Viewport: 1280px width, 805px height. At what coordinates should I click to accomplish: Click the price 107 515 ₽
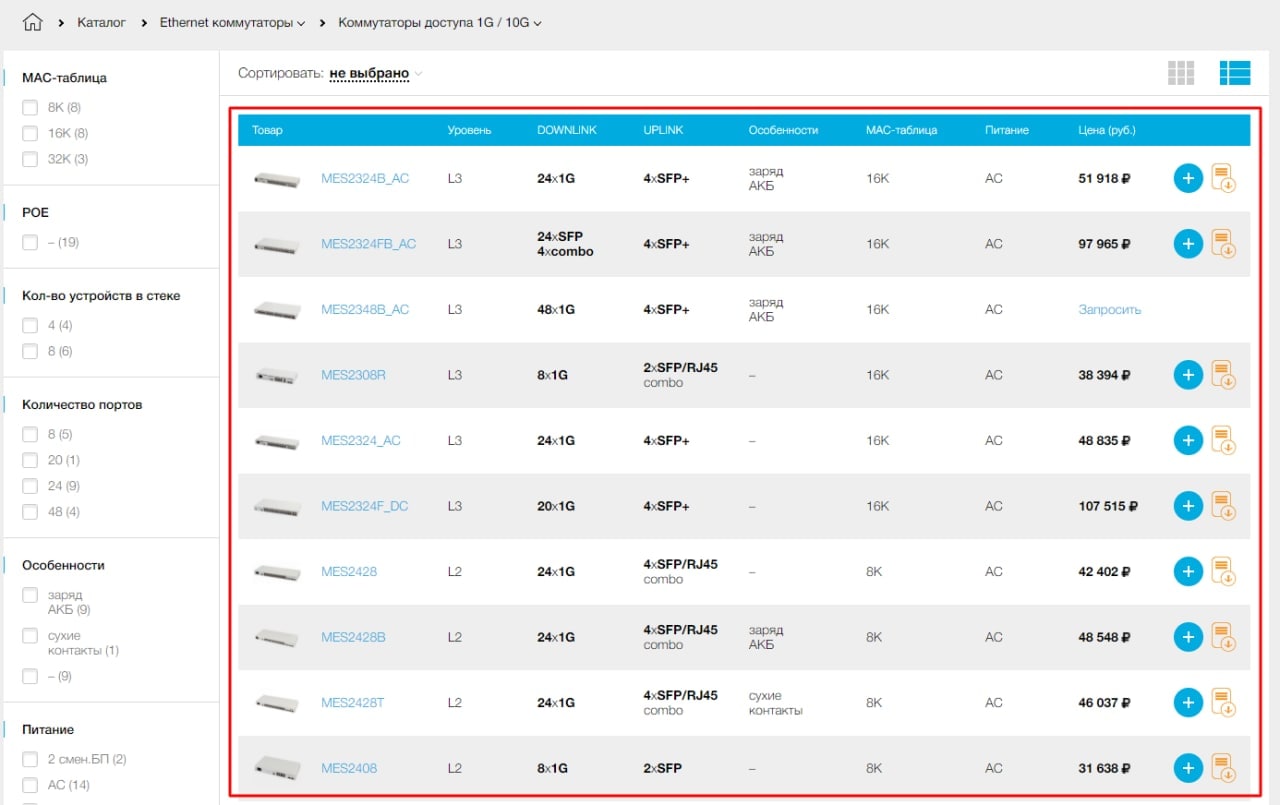pyautogui.click(x=1108, y=506)
